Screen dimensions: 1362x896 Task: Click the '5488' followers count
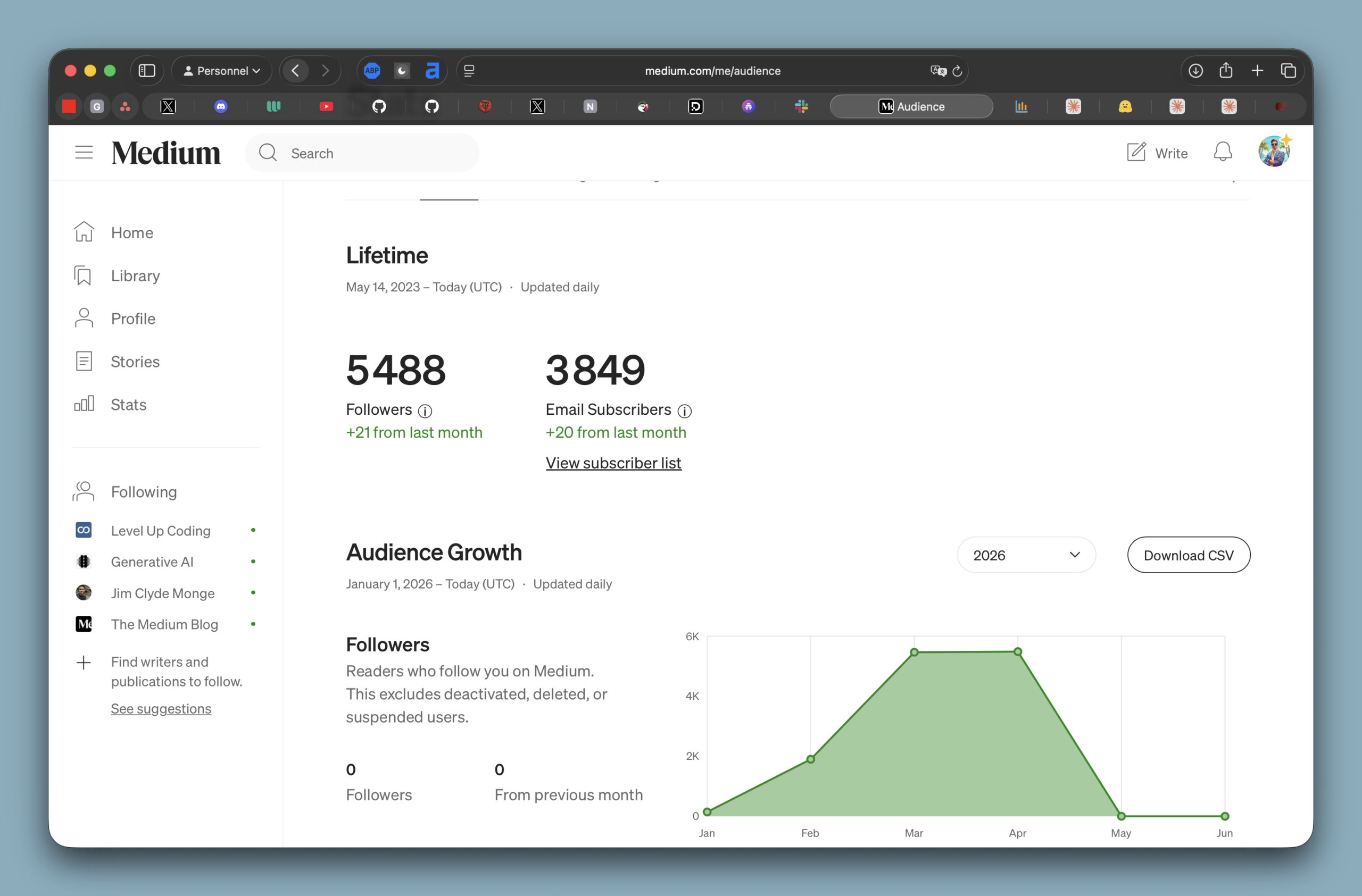(396, 370)
